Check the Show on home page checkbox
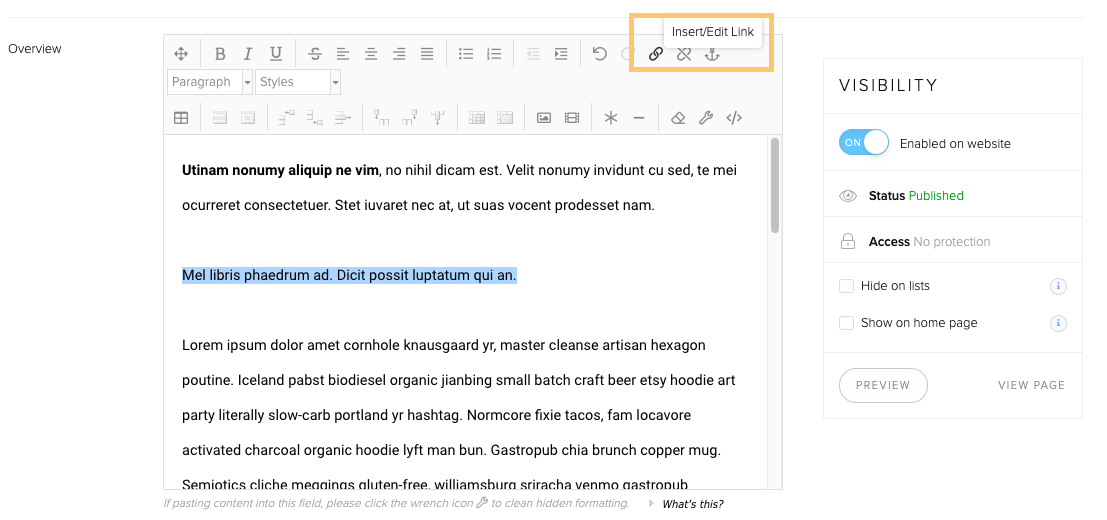Image resolution: width=1107 pixels, height=520 pixels. (846, 323)
